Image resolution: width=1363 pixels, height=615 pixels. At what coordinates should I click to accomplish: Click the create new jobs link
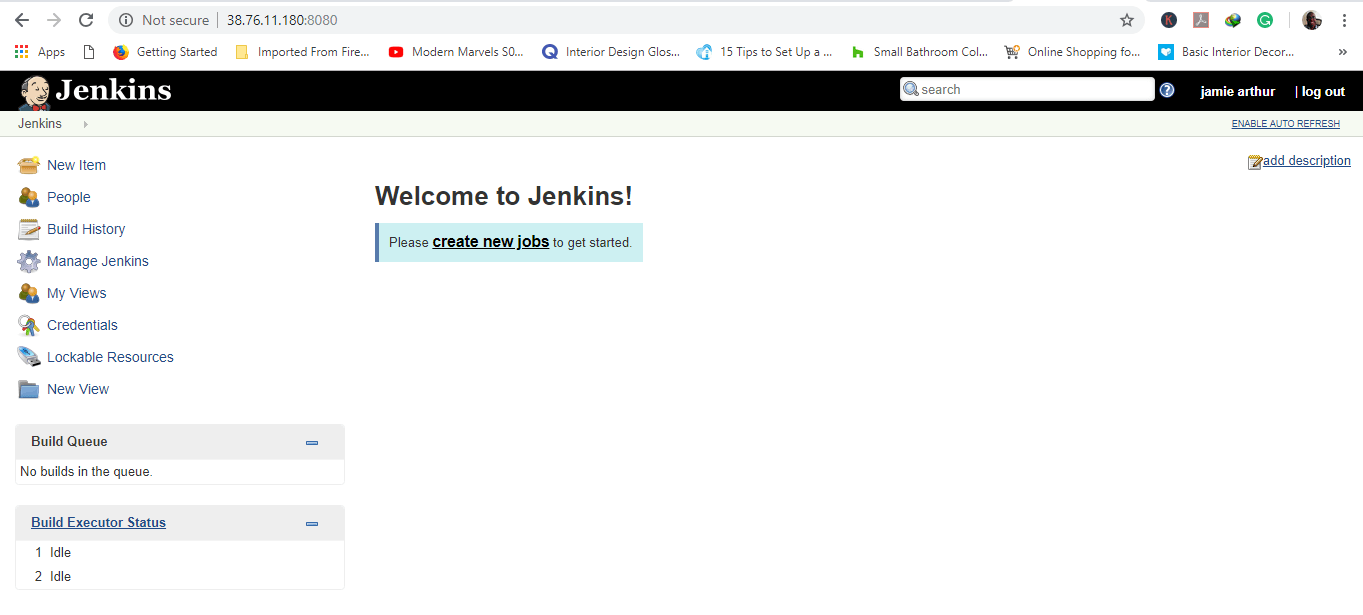pyautogui.click(x=491, y=242)
